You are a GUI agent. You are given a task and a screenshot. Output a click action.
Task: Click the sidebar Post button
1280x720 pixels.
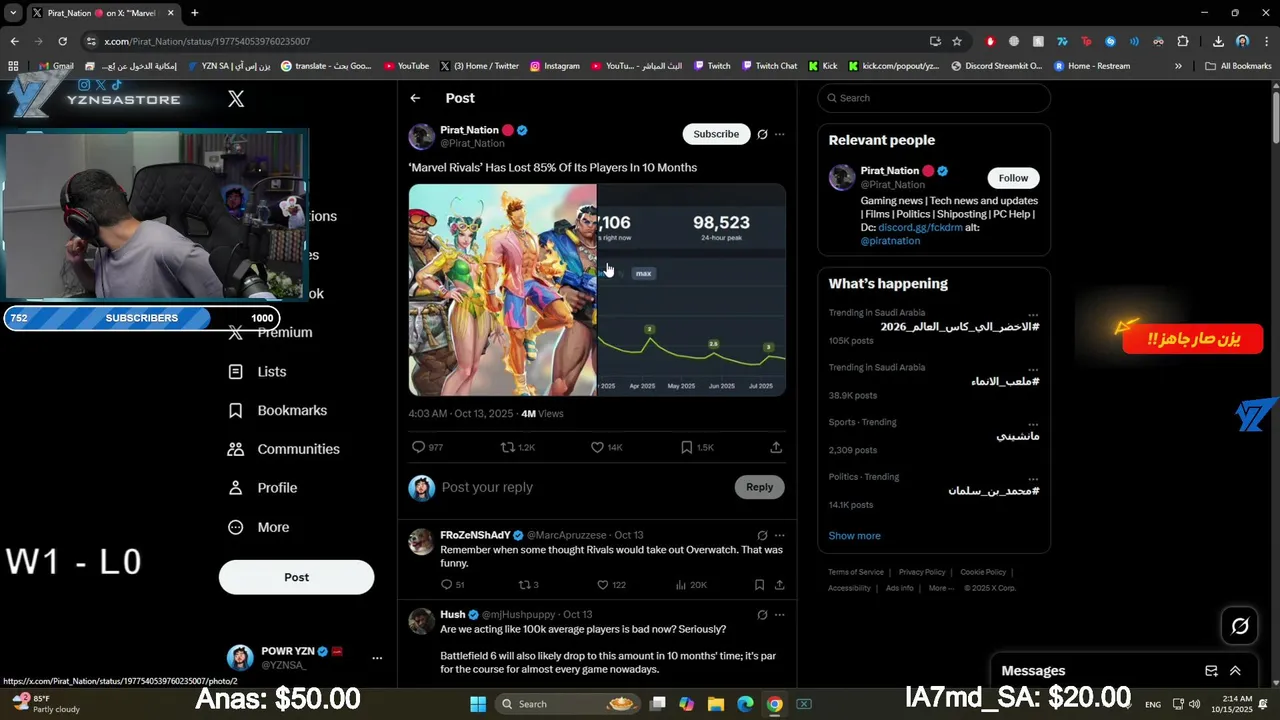(x=296, y=577)
